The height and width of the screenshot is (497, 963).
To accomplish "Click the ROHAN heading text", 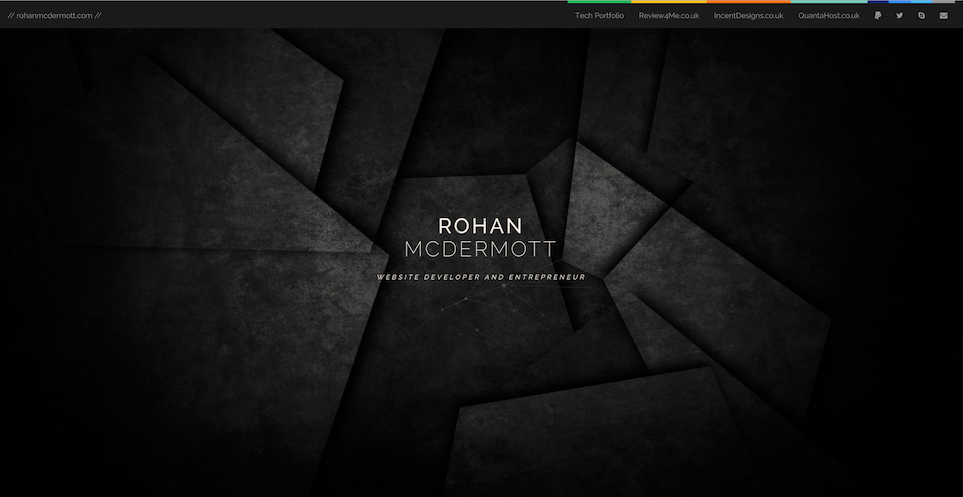I will (480, 226).
